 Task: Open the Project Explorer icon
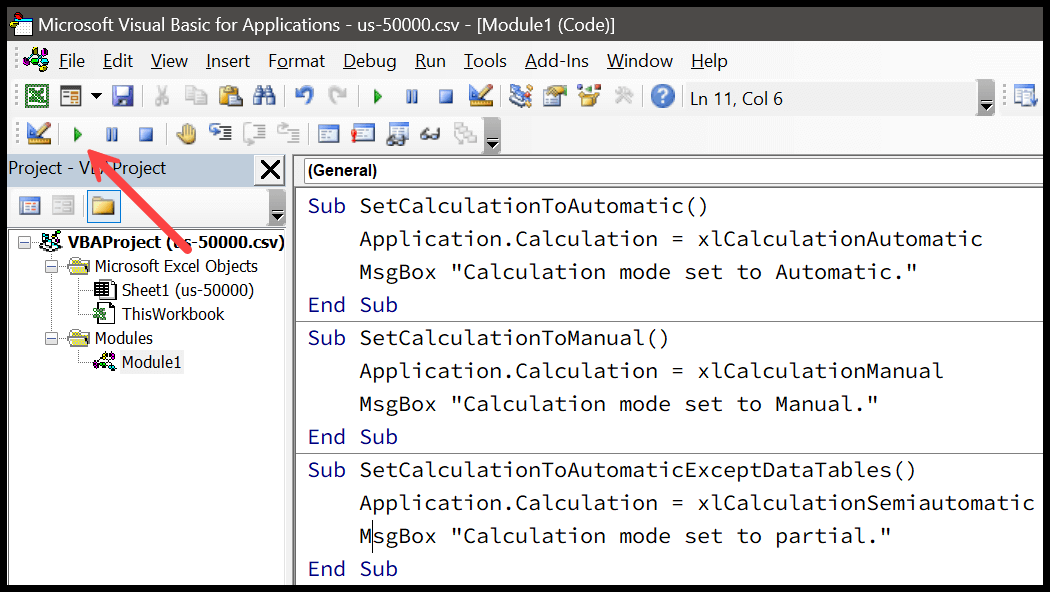pos(520,96)
